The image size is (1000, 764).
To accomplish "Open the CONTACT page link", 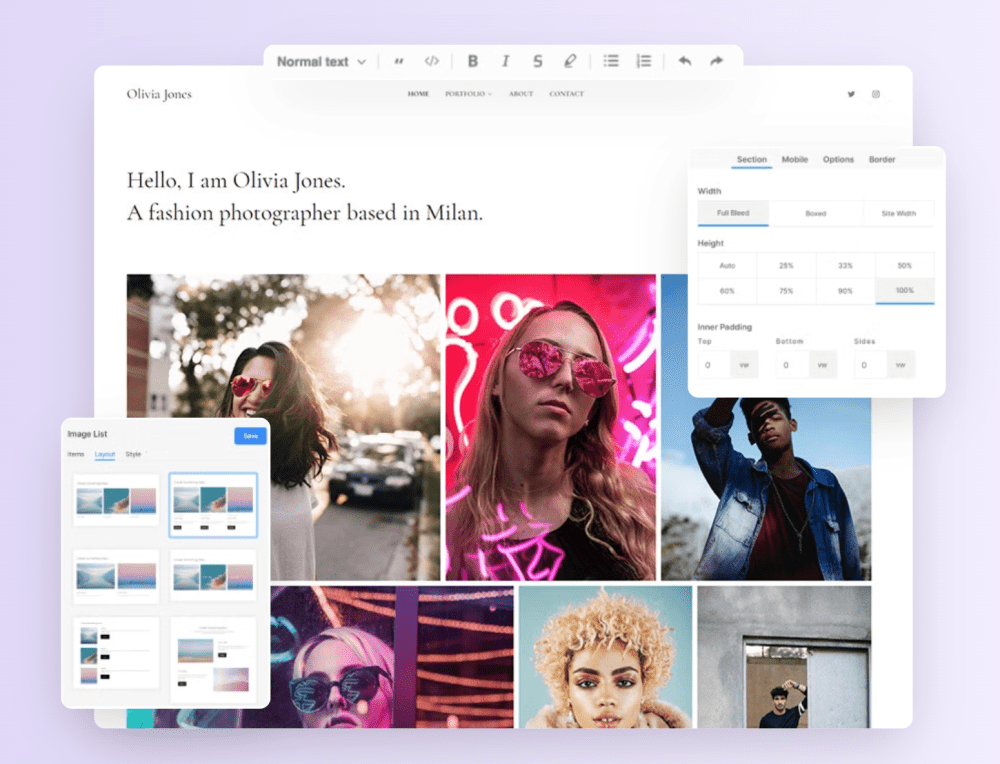I will coord(566,94).
